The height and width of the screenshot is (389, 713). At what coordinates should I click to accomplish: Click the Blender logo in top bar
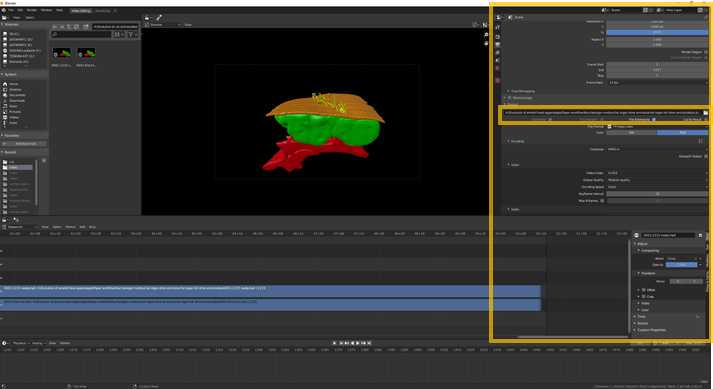click(x=4, y=10)
